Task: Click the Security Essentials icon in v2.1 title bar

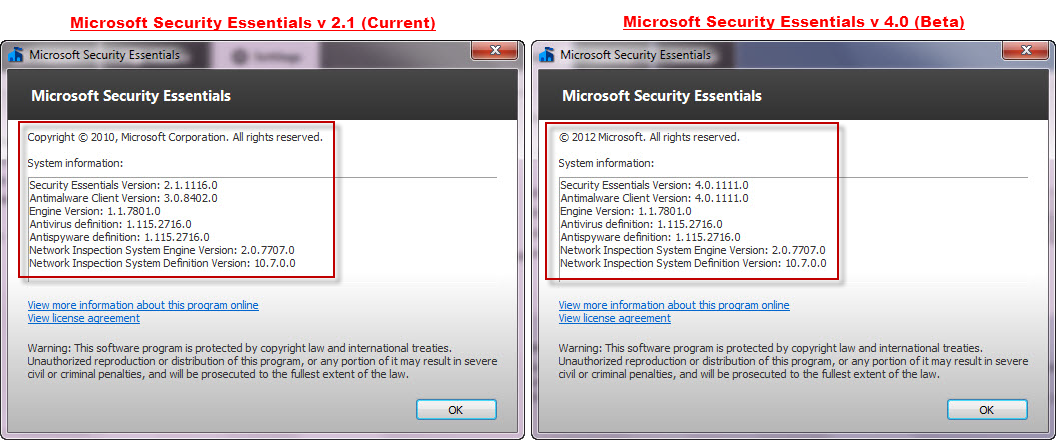Action: pyautogui.click(x=18, y=55)
